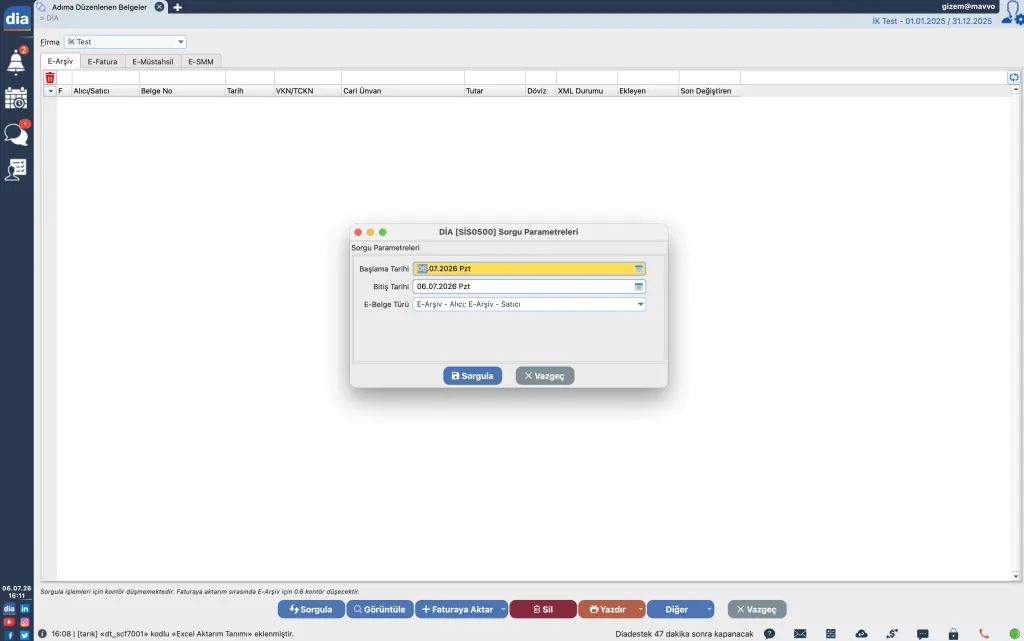Open the Instagram icon in the sidebar
Viewport: 1024px width, 641px height.
[x=25, y=622]
